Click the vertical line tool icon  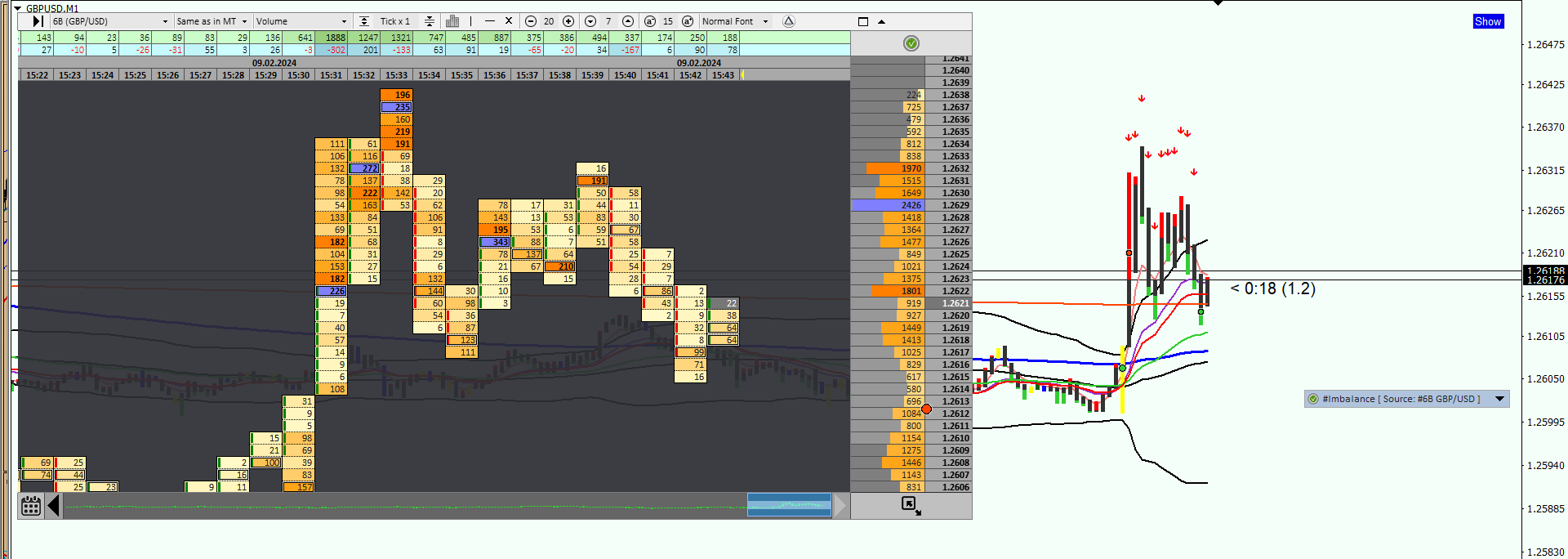(471, 21)
